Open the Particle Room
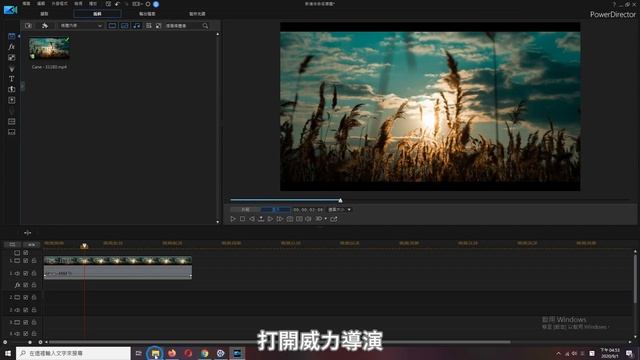The image size is (640, 360). tap(11, 68)
